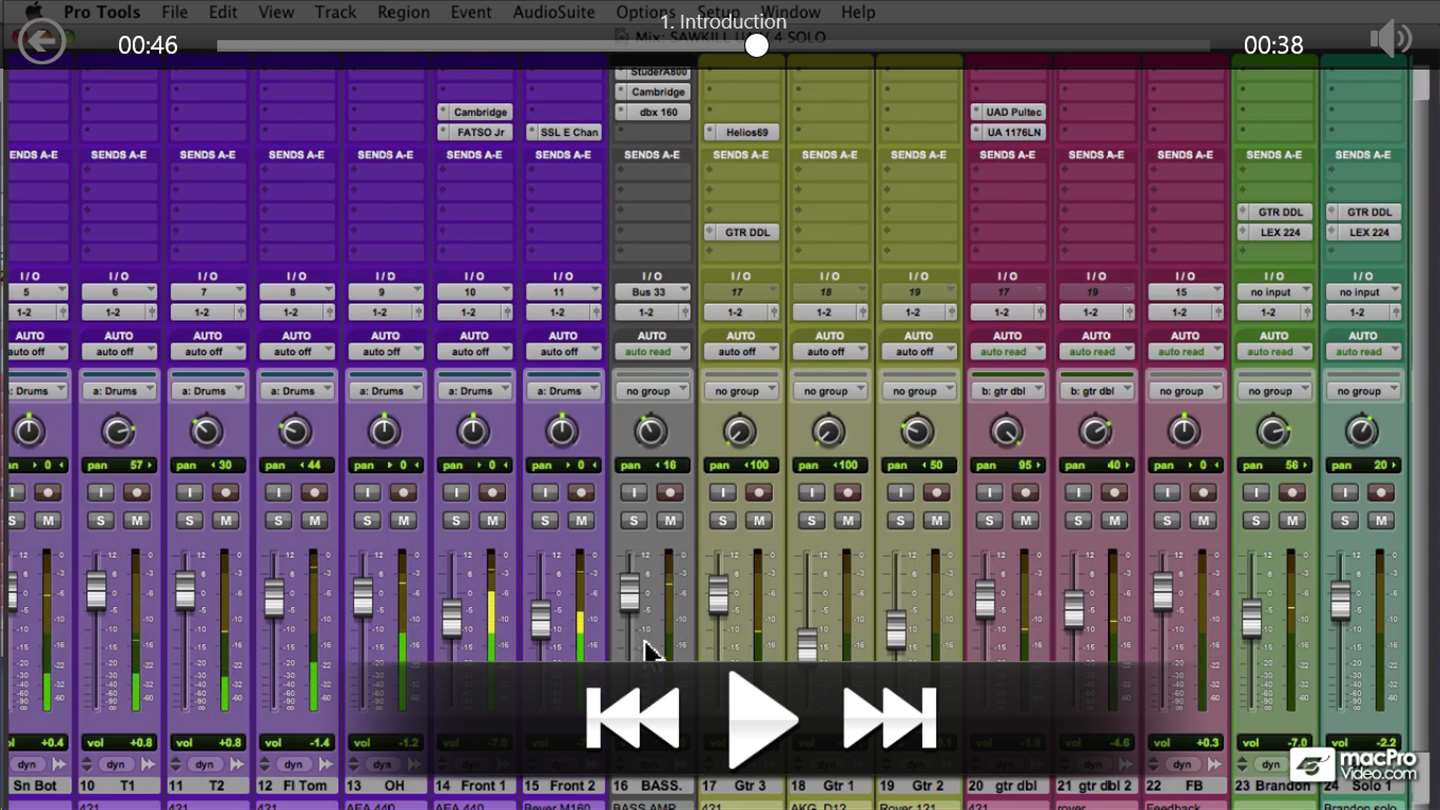Viewport: 1440px width, 810px height.
Task: Click the pan knob on Gtr 3 track
Action: click(x=740, y=431)
